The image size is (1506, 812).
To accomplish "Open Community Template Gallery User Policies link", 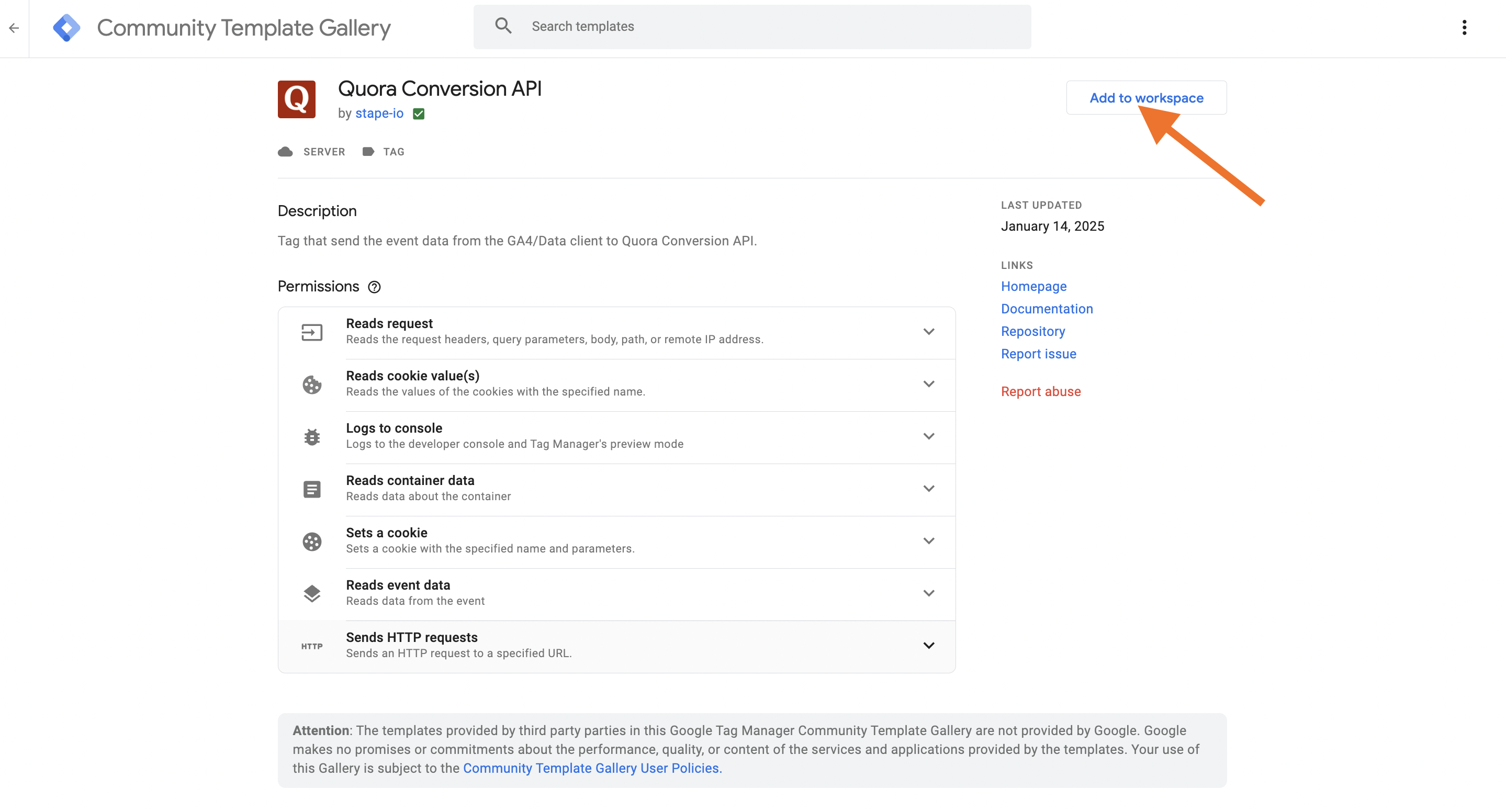I will tap(592, 768).
